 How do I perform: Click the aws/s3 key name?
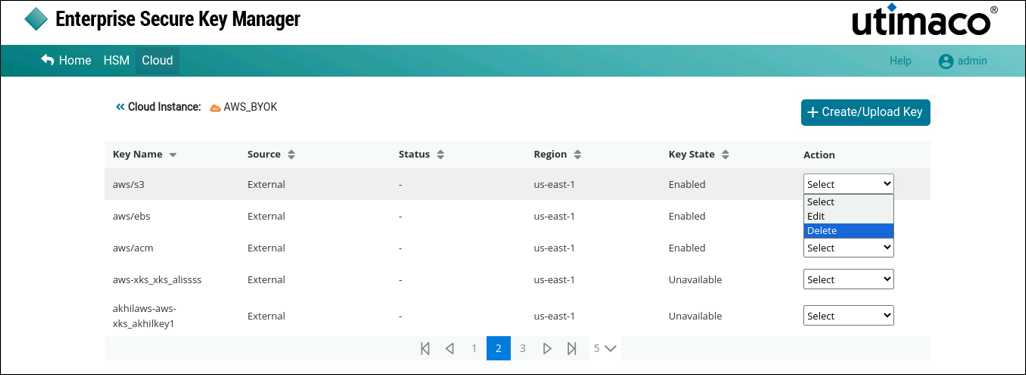click(x=128, y=185)
